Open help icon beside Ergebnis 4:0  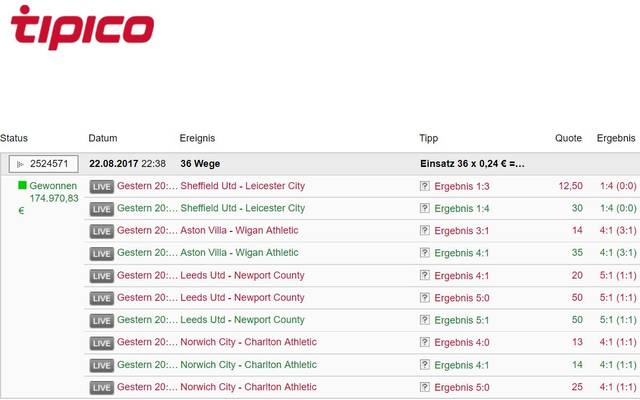[x=424, y=342]
